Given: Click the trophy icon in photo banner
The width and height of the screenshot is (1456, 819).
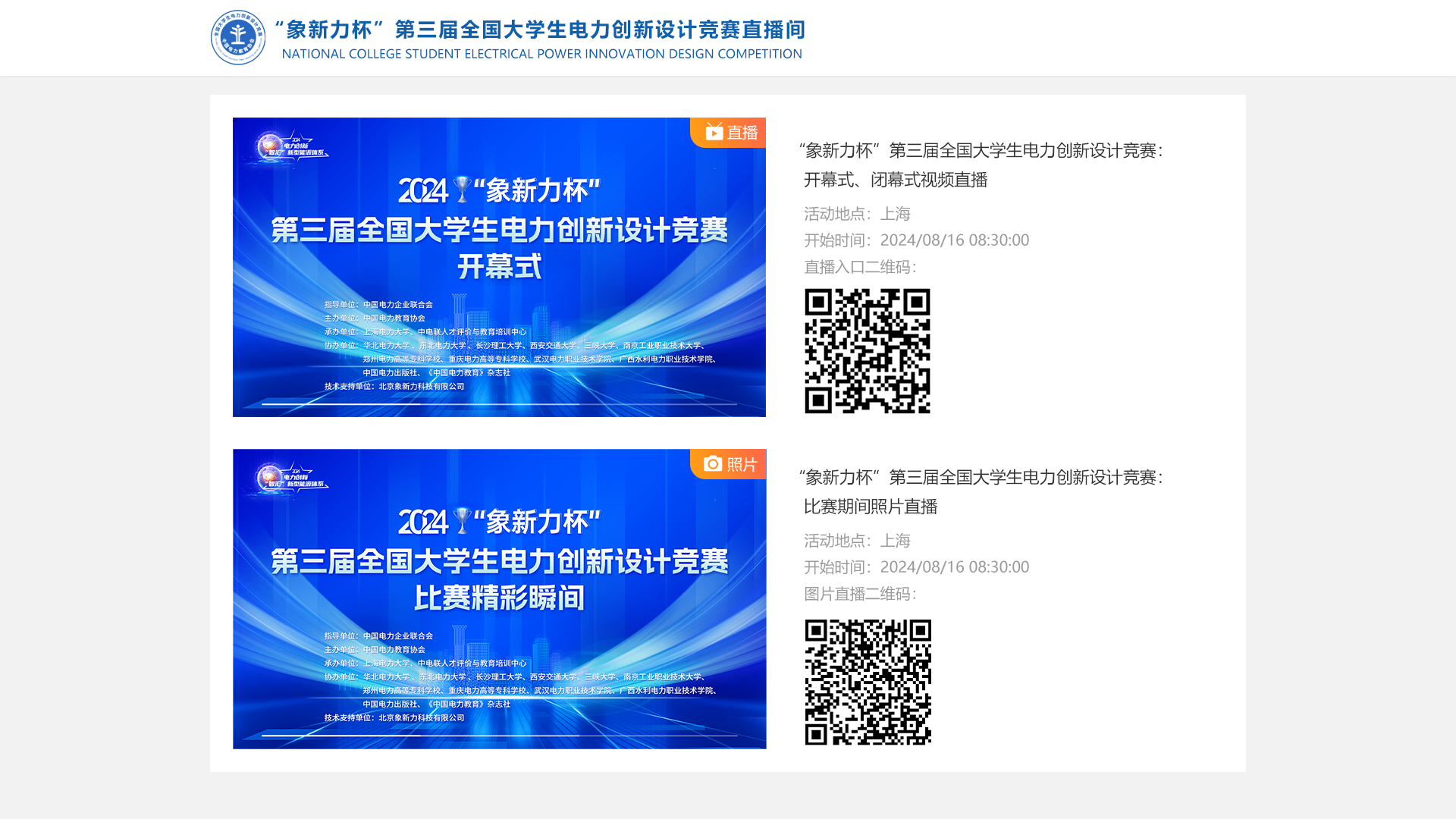Looking at the screenshot, I should click(462, 520).
